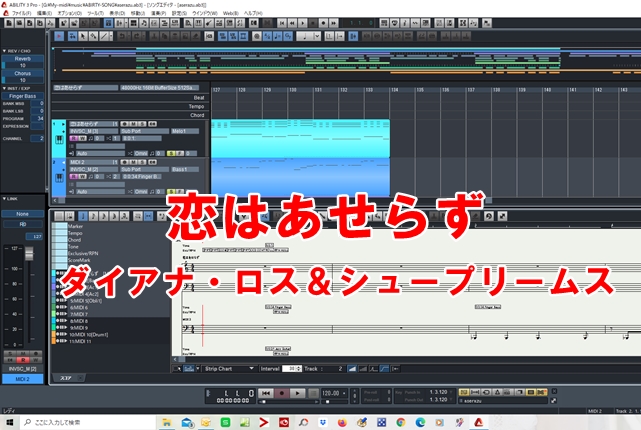Click the Record button in transport panel
Image resolution: width=641 pixels, height=430 pixels.
[x=282, y=393]
